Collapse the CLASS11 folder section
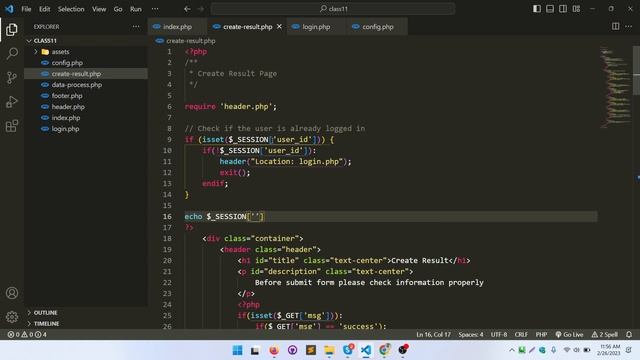The width and height of the screenshot is (640, 360). pyautogui.click(x=86, y=40)
